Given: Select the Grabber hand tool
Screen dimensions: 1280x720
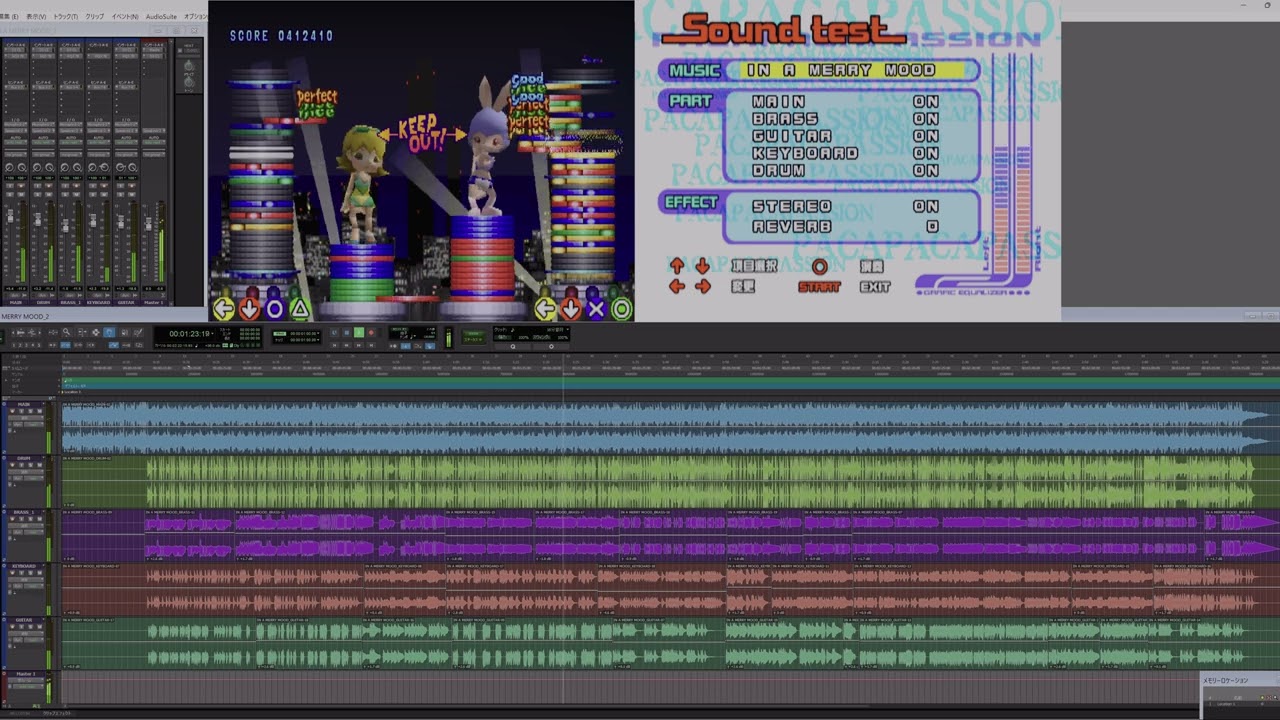Looking at the screenshot, I should pos(110,331).
